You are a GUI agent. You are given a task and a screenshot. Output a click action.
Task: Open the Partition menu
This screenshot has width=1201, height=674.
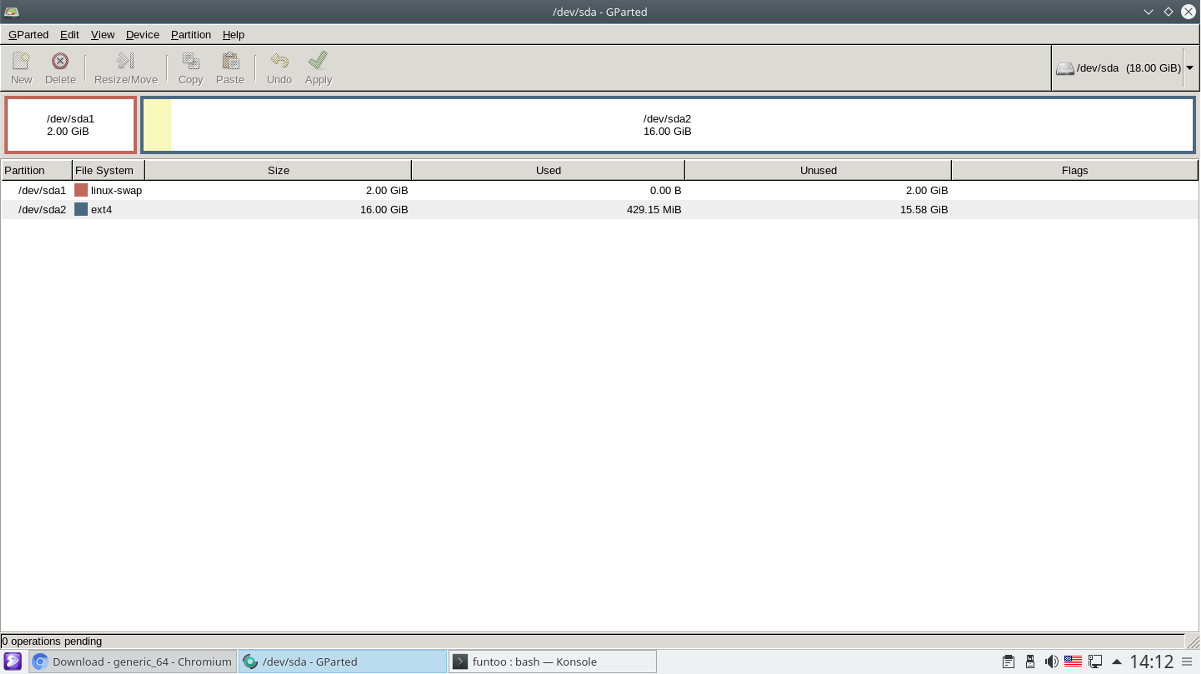click(190, 34)
